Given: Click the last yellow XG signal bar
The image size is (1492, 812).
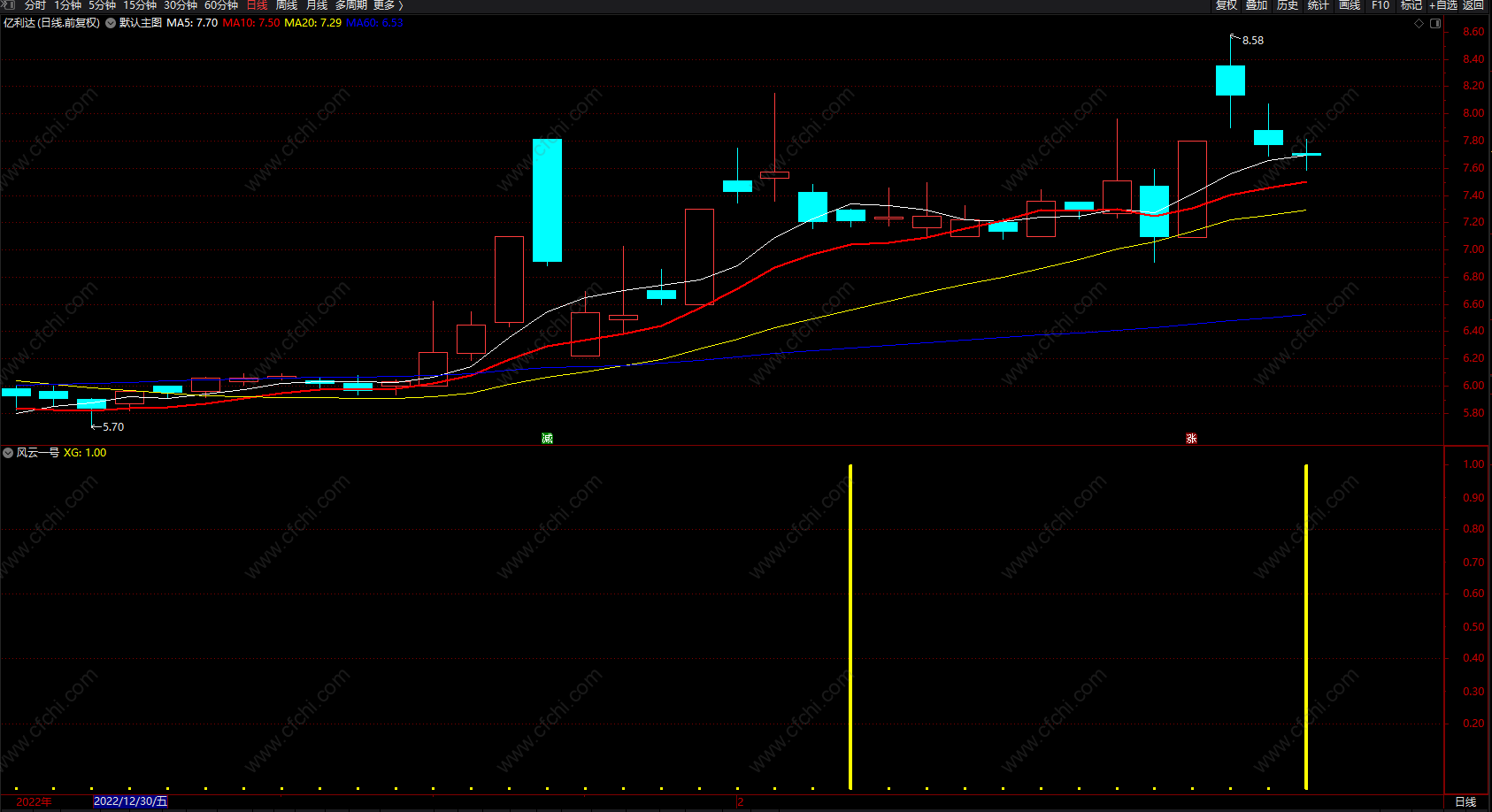Looking at the screenshot, I should 1306,626.
